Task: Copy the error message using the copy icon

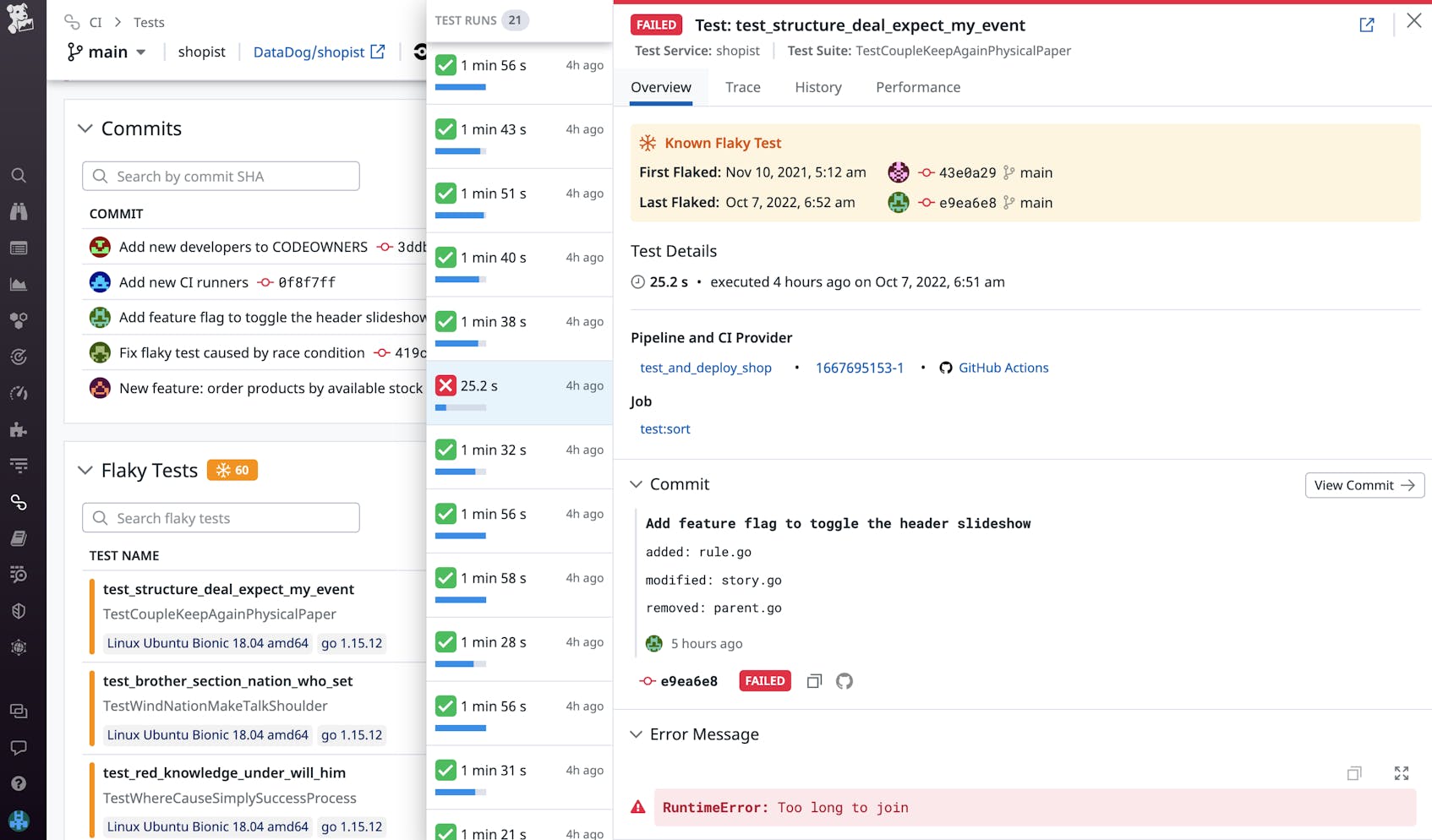Action: tap(1353, 773)
